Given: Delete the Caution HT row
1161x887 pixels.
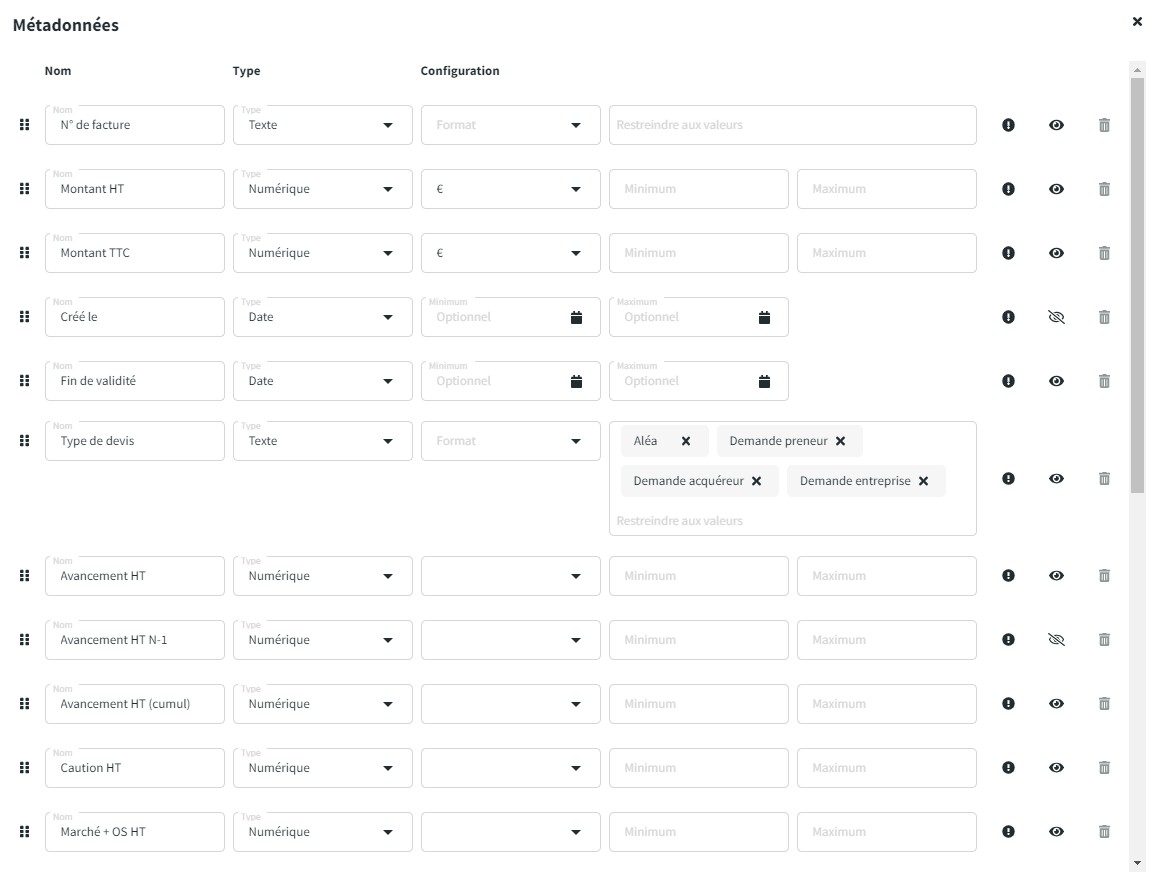Looking at the screenshot, I should pos(1104,768).
